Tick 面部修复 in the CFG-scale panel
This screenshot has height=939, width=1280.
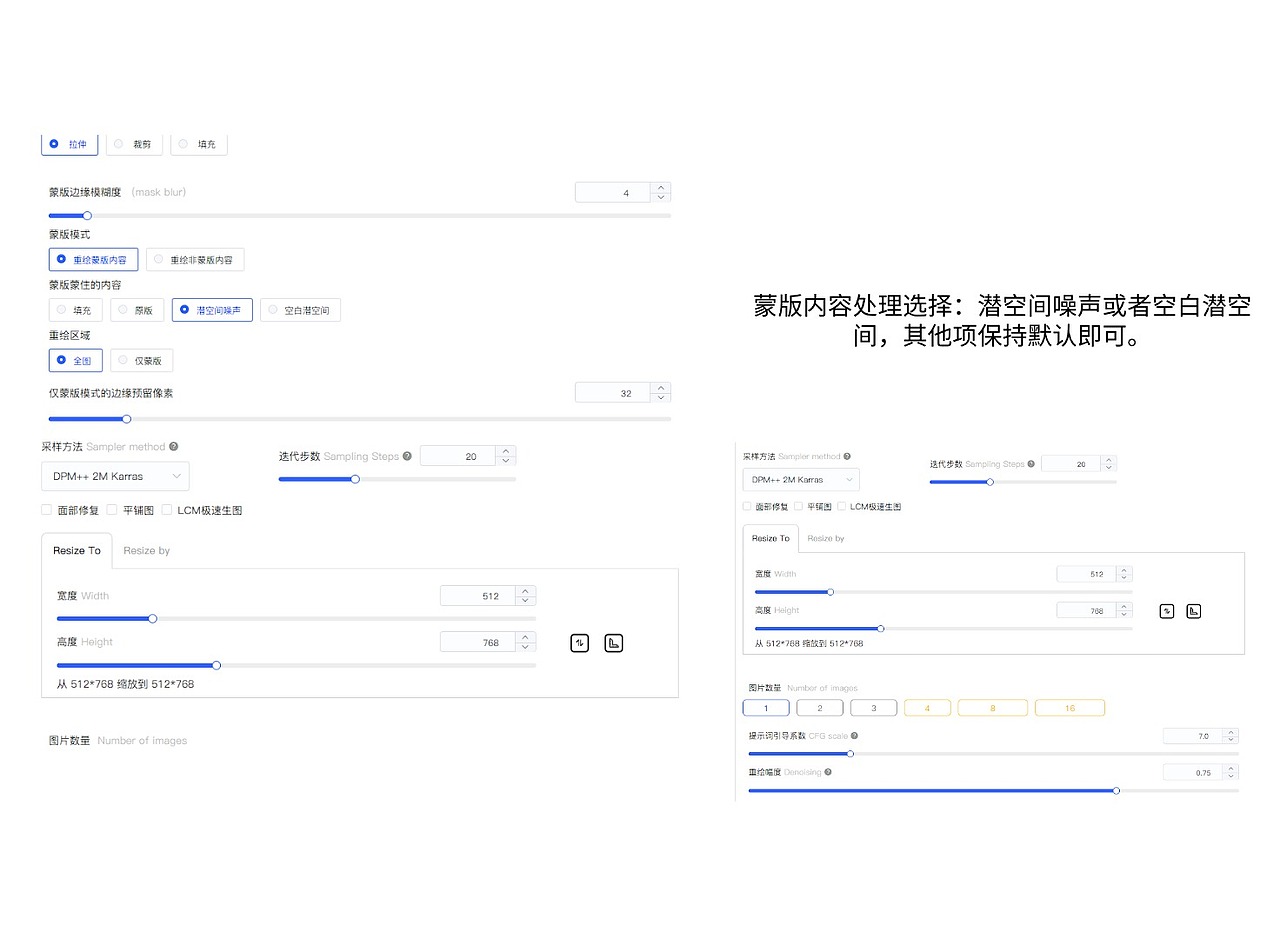[748, 507]
